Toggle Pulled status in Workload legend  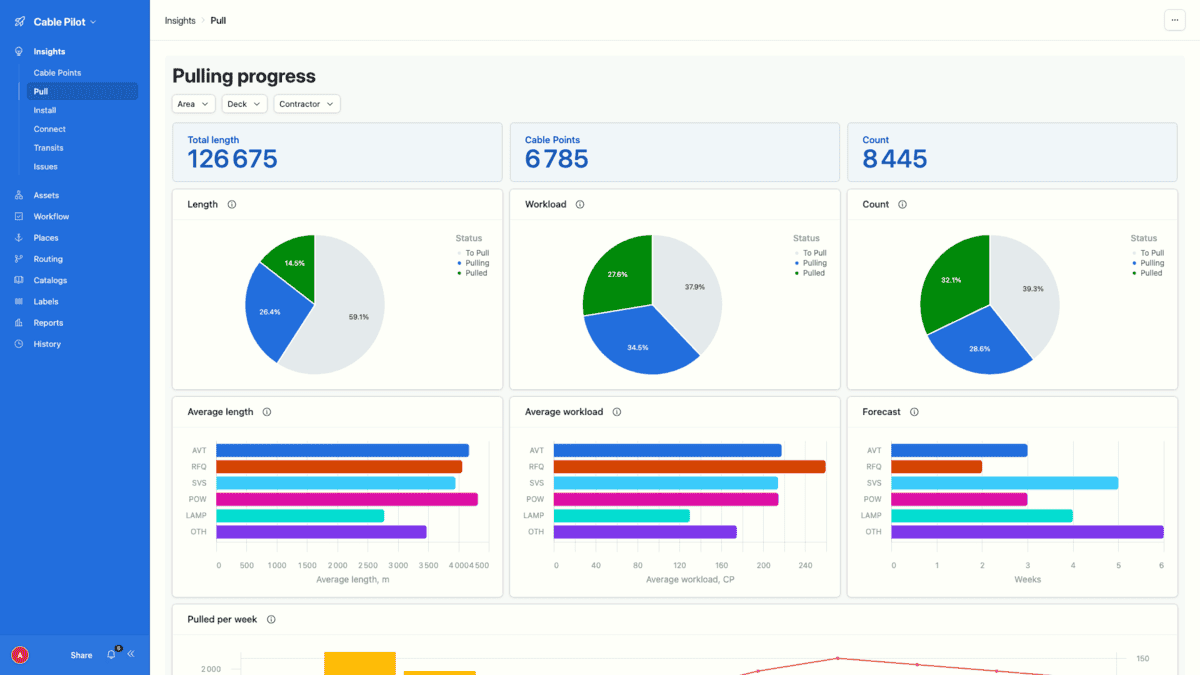click(813, 273)
